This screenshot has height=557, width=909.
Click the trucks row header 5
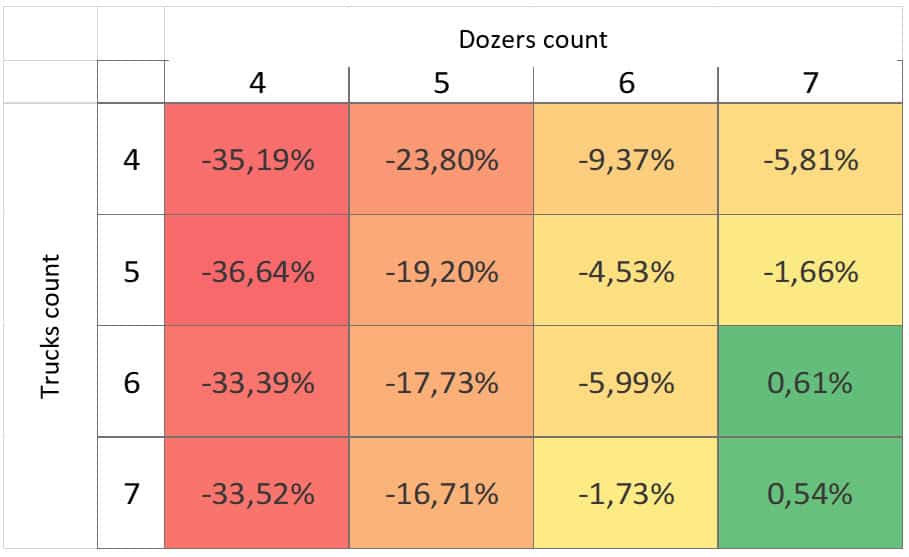[x=131, y=271]
